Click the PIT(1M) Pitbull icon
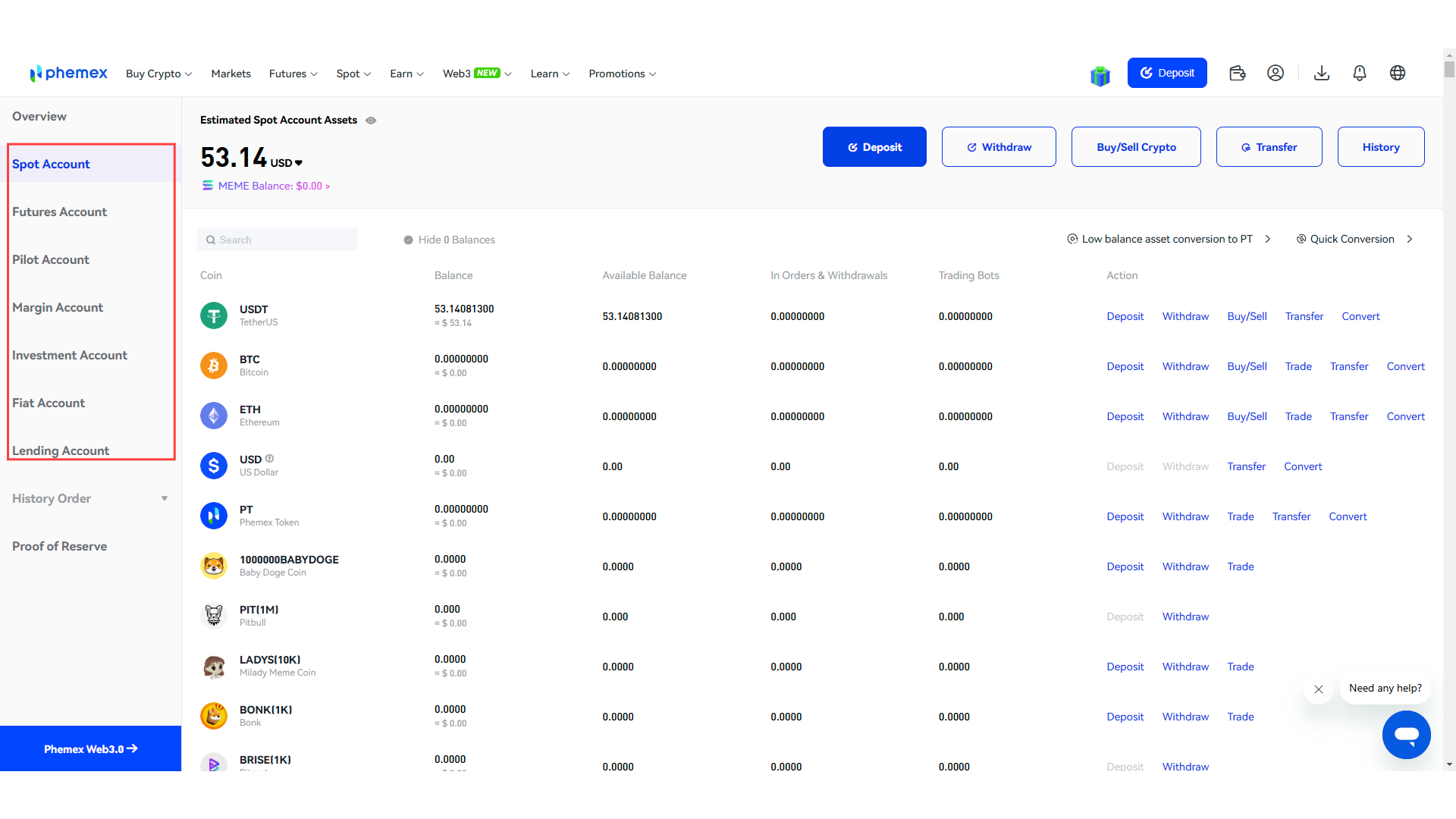The image size is (1456, 819). [214, 616]
